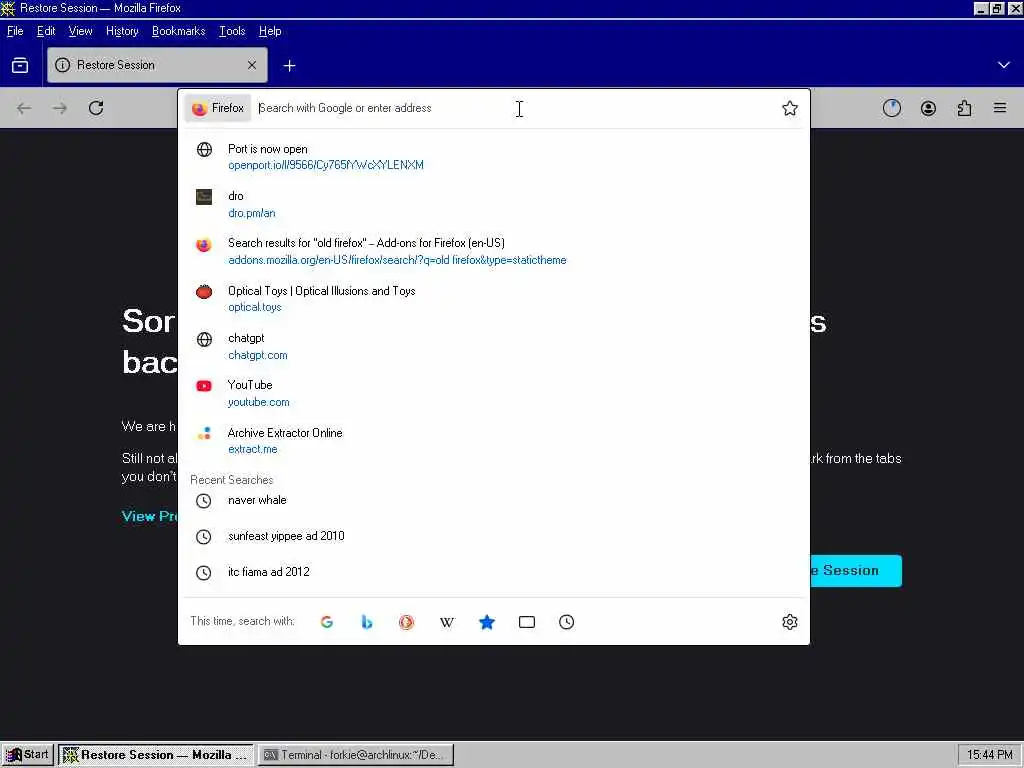The height and width of the screenshot is (768, 1024).
Task: Click the partially hidden Restore Session button
Action: (x=856, y=571)
